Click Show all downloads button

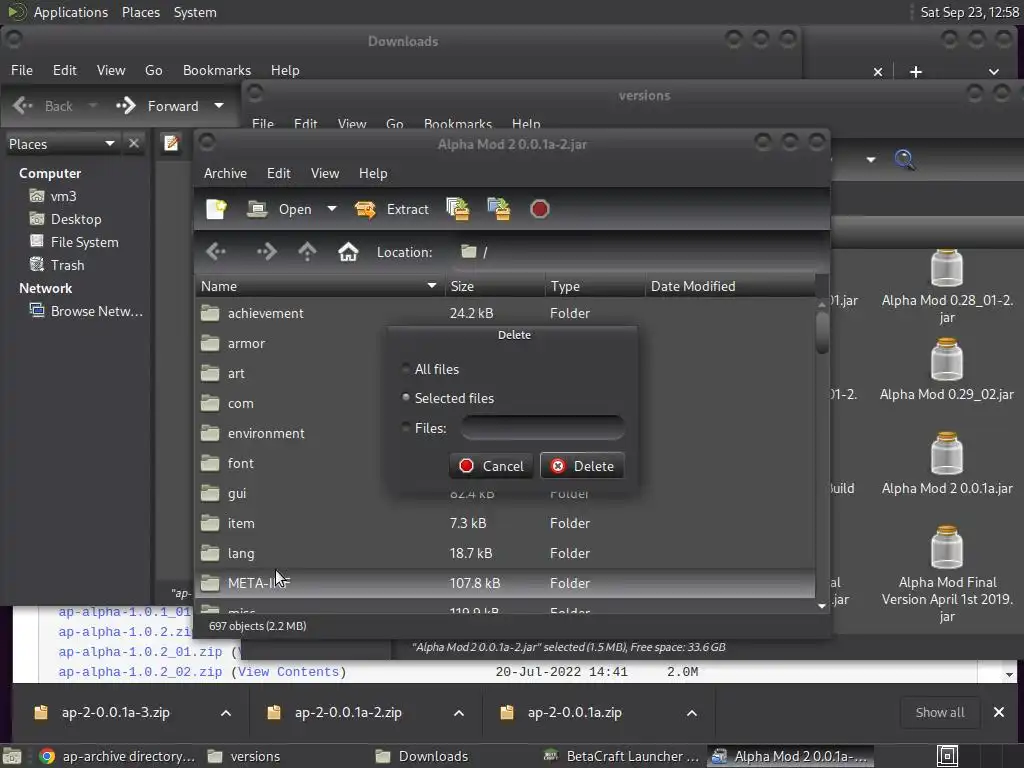click(940, 712)
